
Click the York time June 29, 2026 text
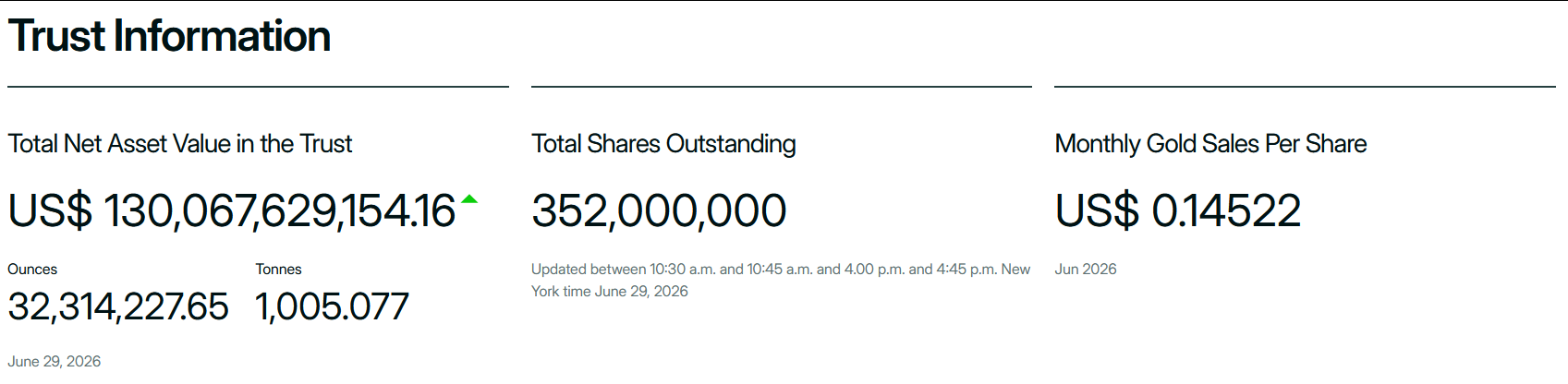(x=610, y=292)
